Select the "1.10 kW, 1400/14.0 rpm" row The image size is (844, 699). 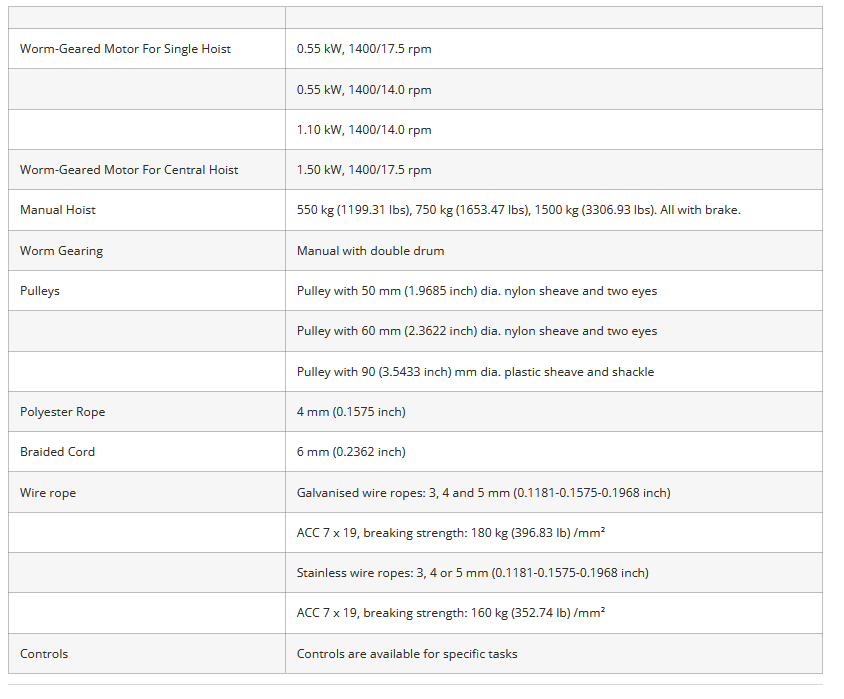(x=364, y=130)
